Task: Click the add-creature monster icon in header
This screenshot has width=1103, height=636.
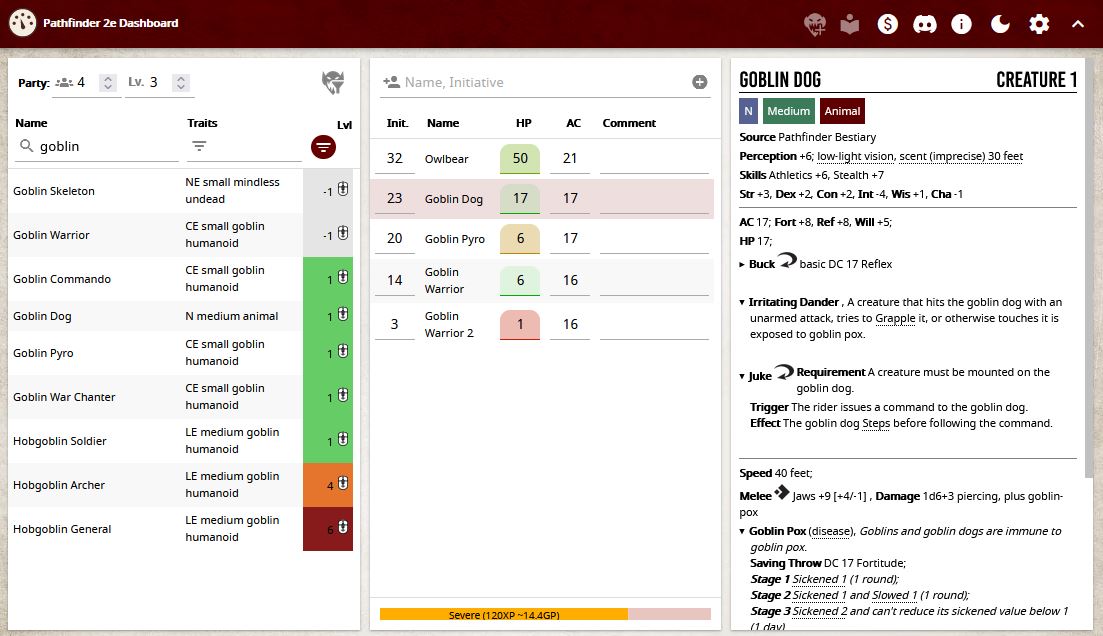Action: 815,24
